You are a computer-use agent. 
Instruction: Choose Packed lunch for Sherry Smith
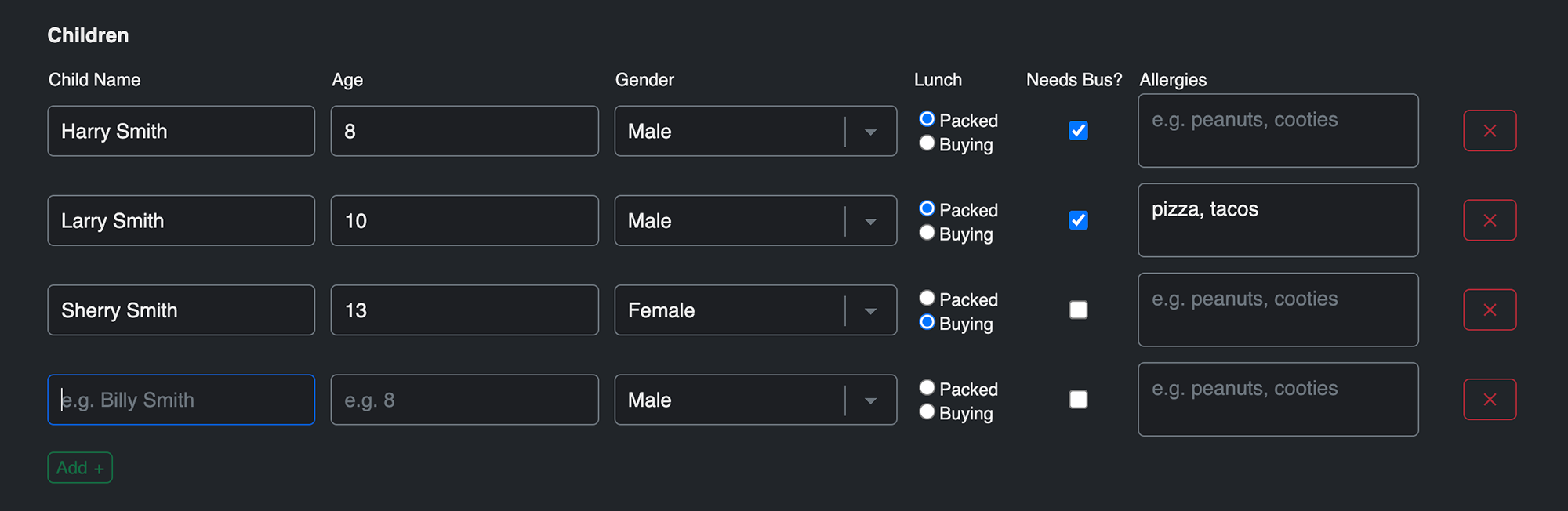click(927, 299)
